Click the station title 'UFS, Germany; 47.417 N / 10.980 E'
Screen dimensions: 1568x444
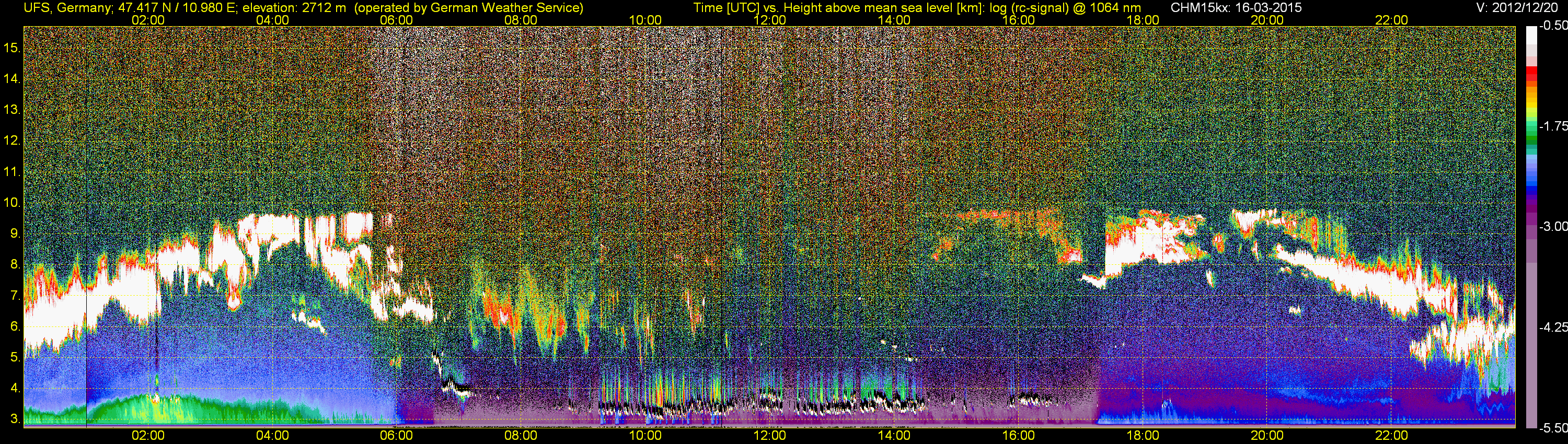pos(130,8)
